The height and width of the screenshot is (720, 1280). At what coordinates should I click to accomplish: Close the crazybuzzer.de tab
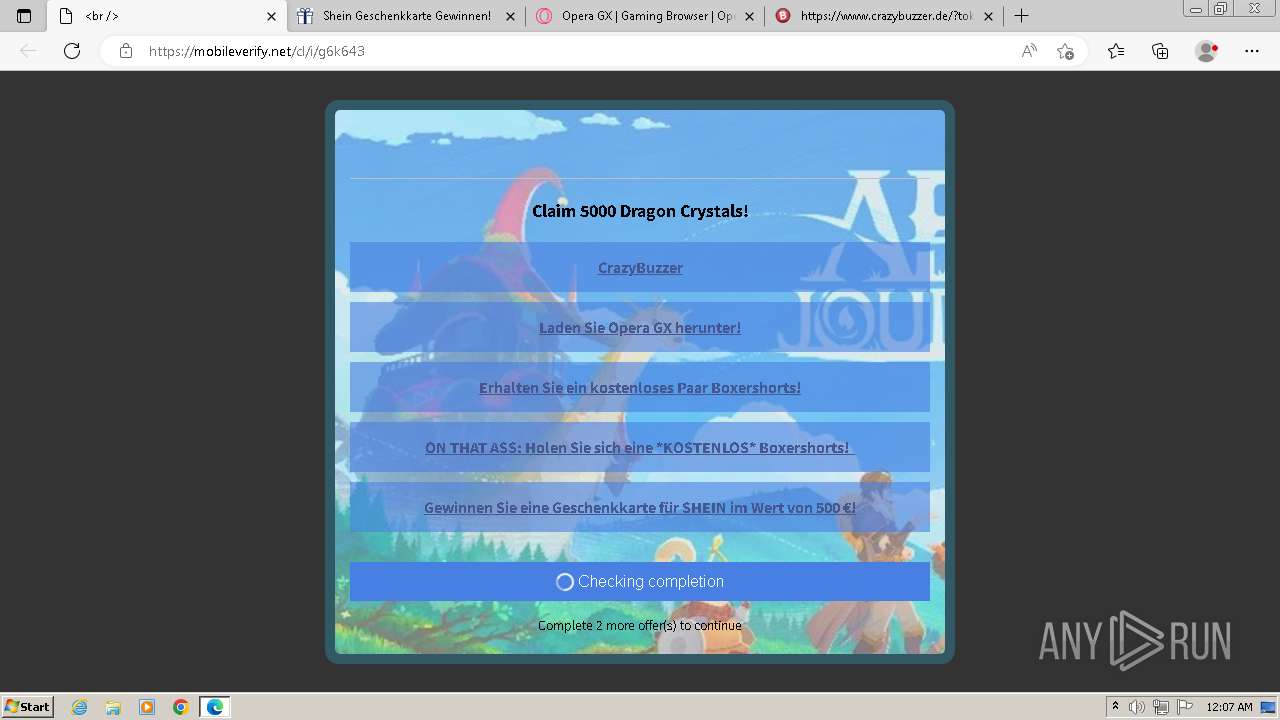click(x=988, y=16)
